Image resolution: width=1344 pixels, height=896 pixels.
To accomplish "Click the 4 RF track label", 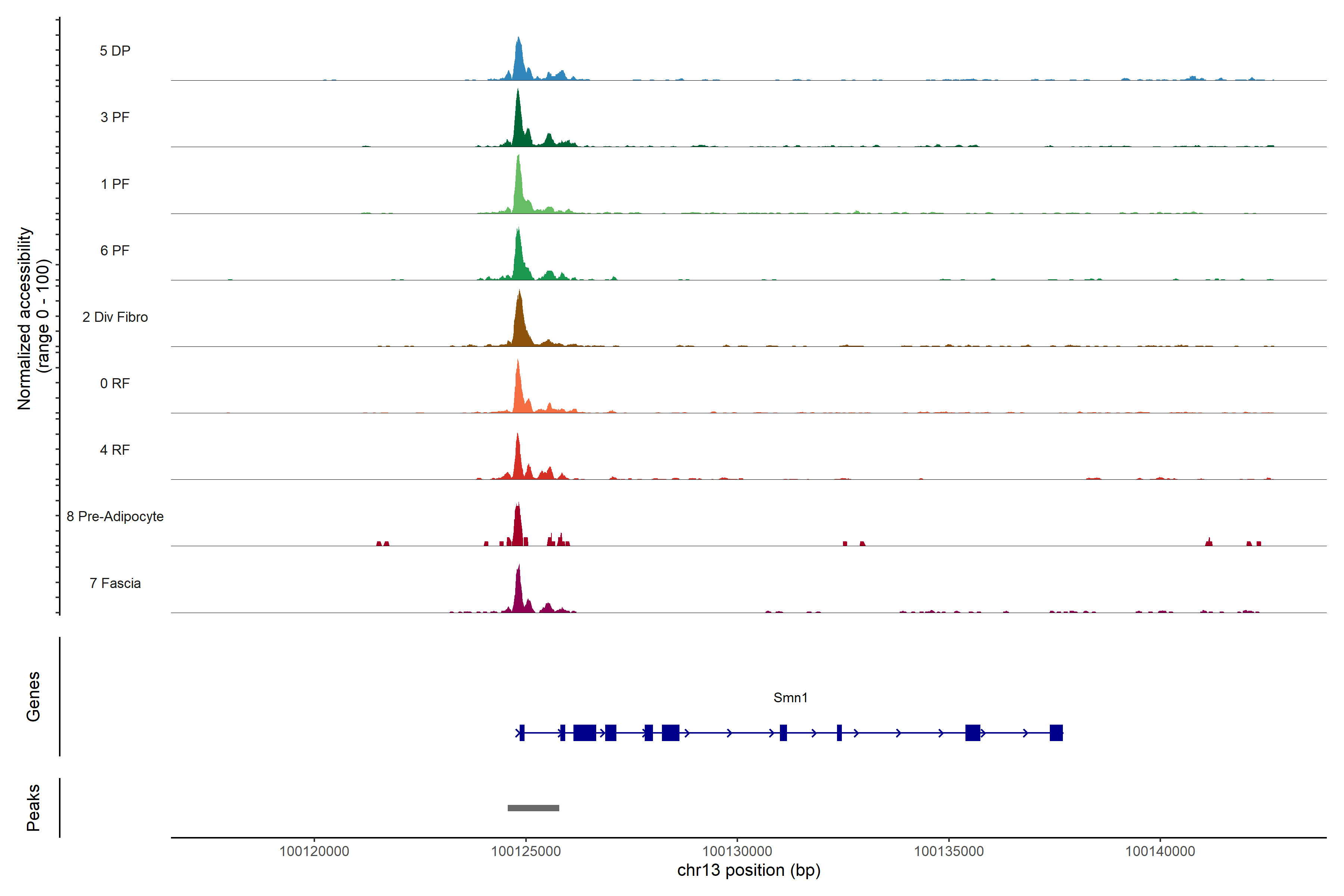I will coord(115,450).
